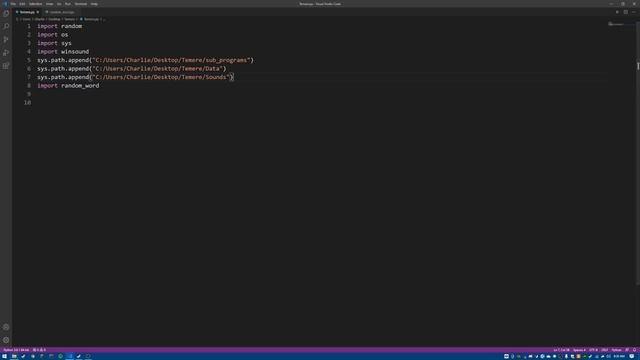Open the Explorer view in the activity bar

pos(6,13)
